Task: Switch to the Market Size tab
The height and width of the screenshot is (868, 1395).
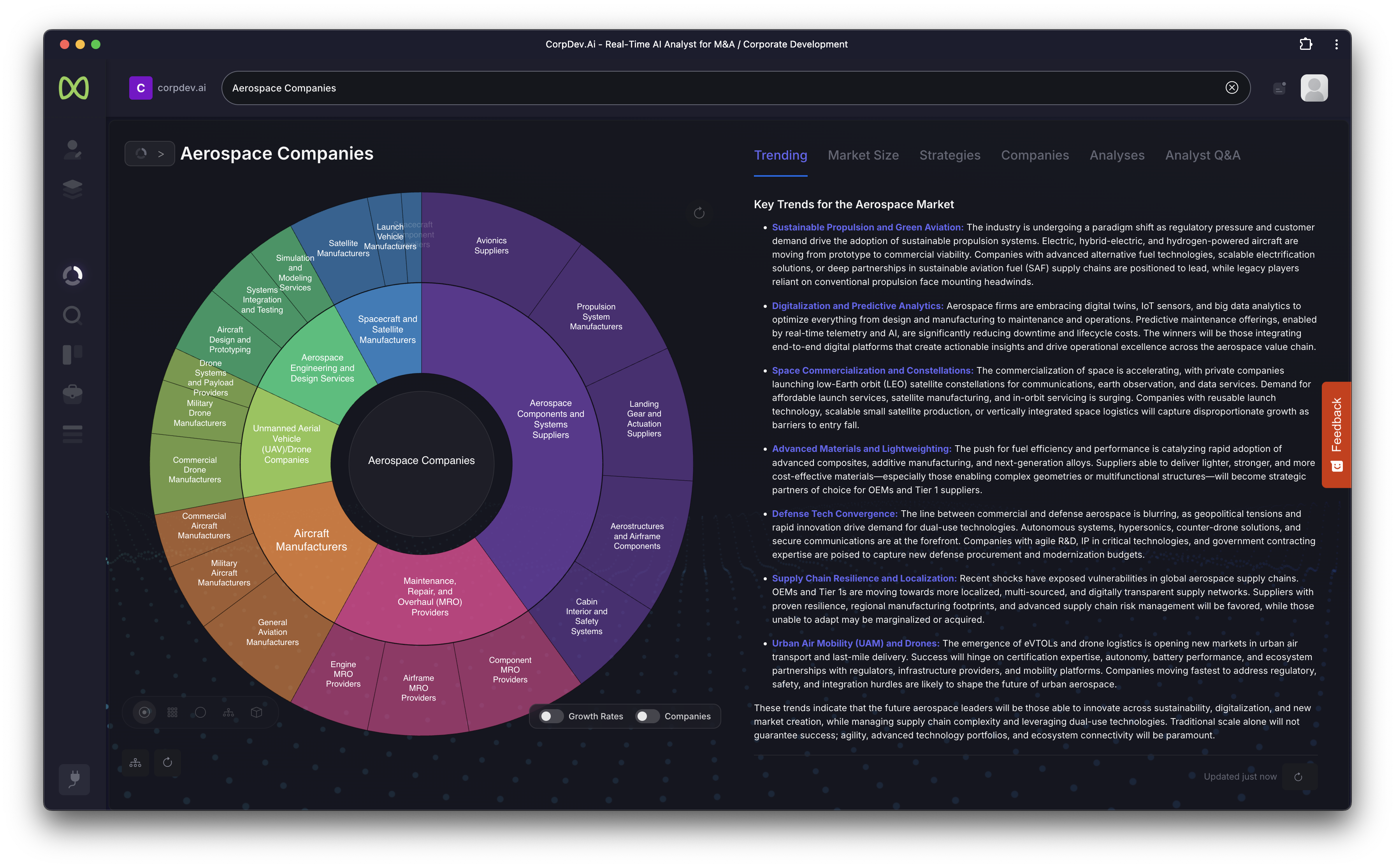Action: (863, 155)
